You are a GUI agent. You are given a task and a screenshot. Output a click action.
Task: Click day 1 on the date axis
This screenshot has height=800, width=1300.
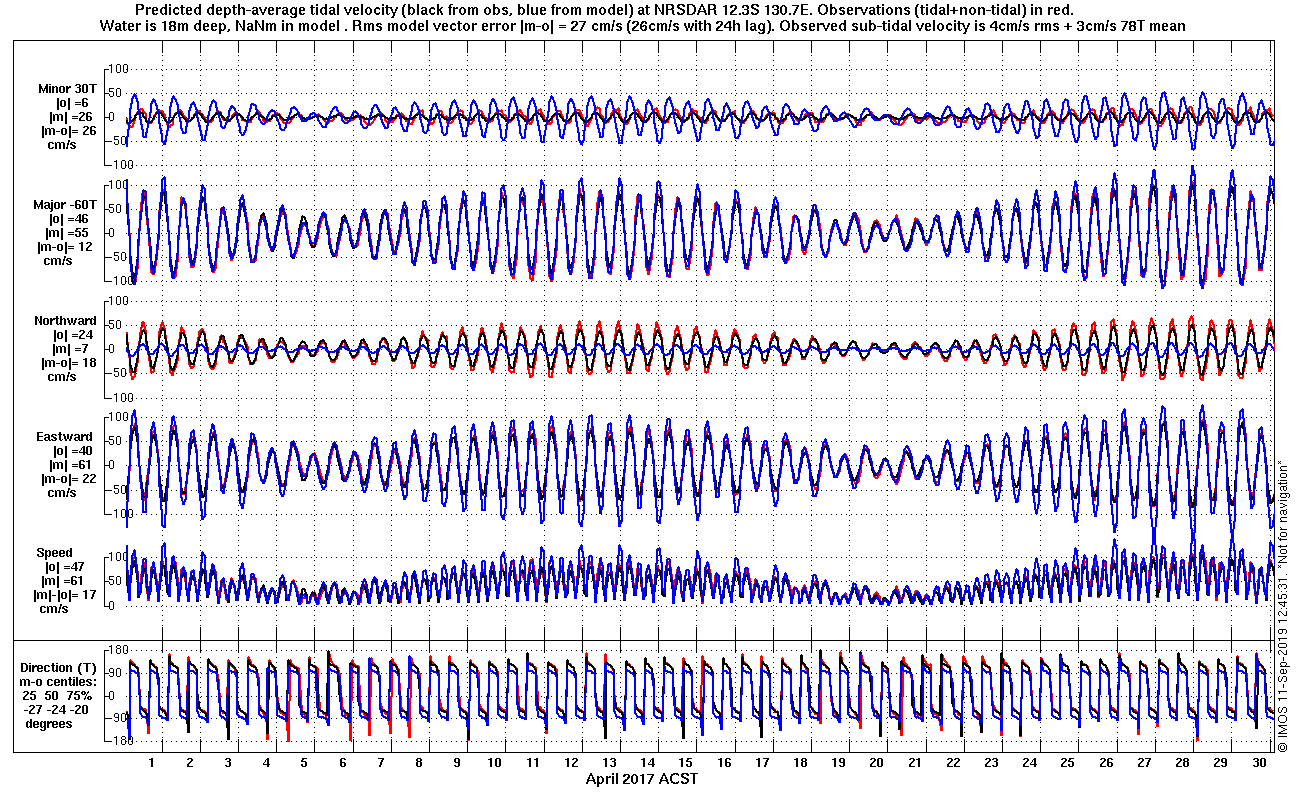pyautogui.click(x=151, y=763)
